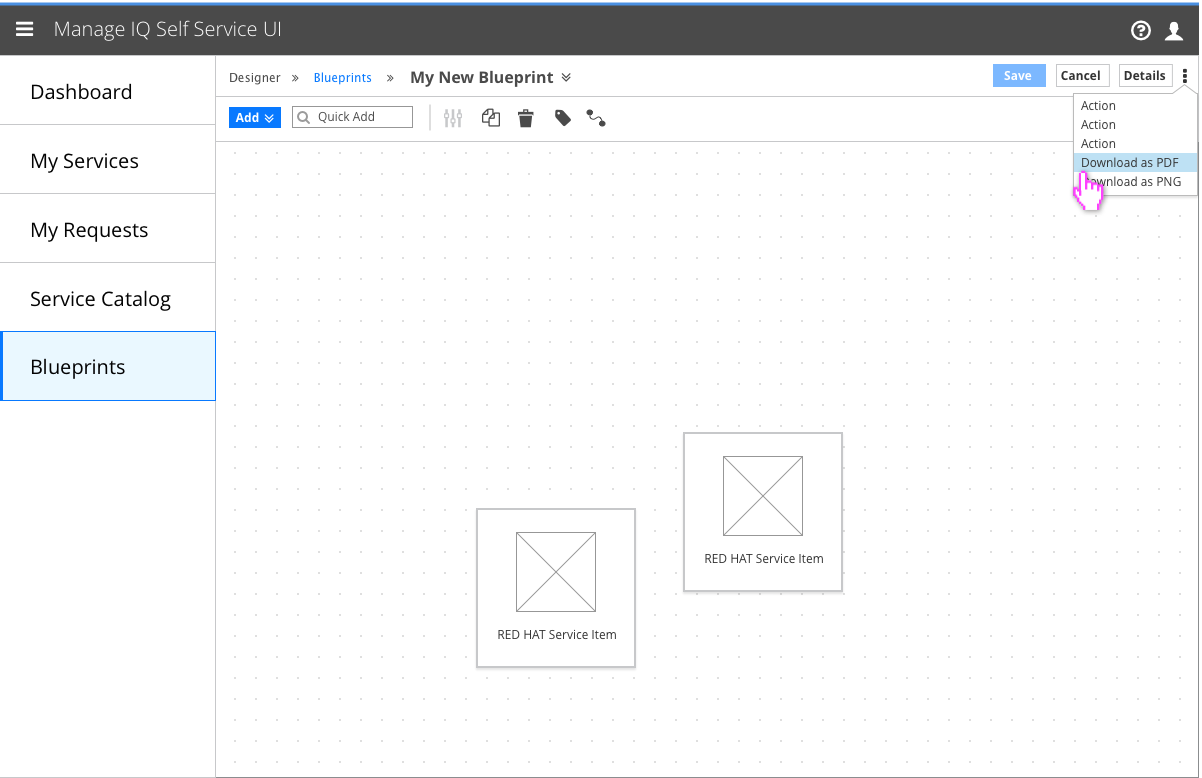Cancel the blueprint edits
Image resolution: width=1202 pixels, height=778 pixels.
1082,75
